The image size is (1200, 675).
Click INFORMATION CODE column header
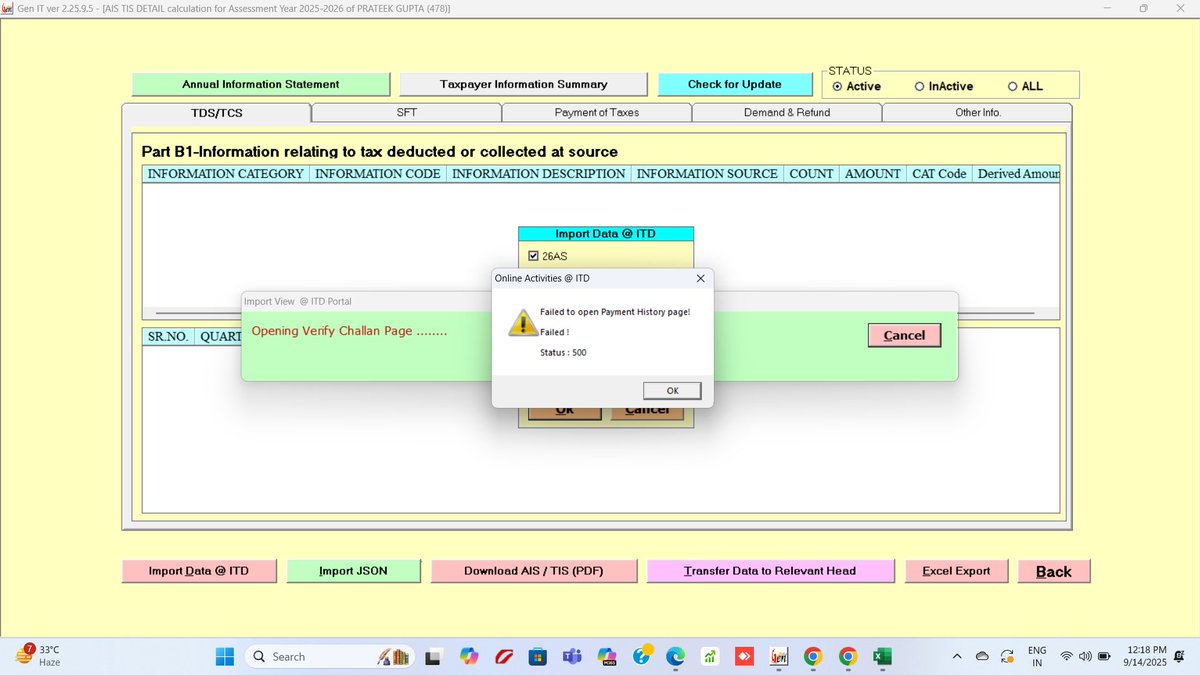[x=378, y=174]
